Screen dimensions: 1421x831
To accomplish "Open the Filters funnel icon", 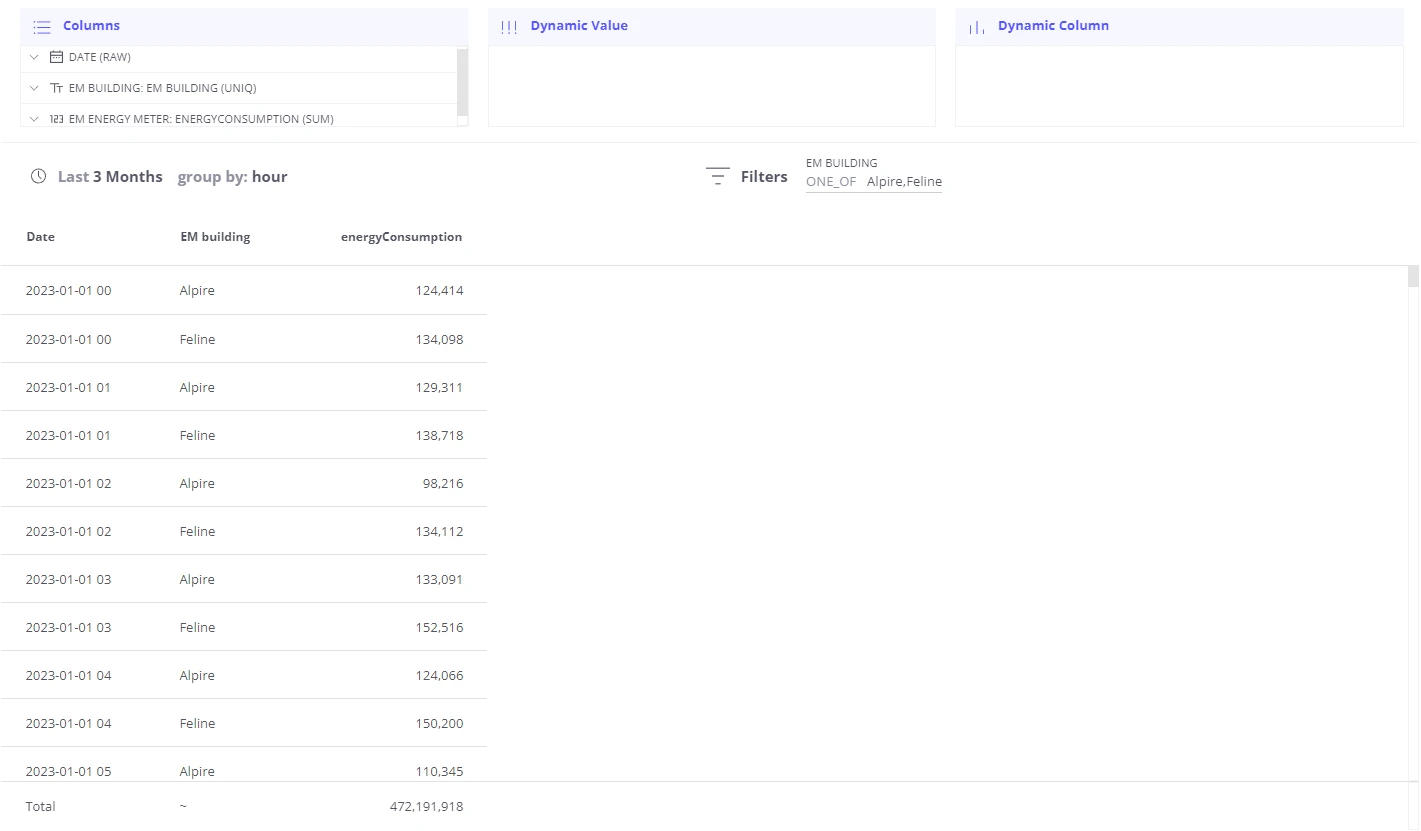I will tap(718, 177).
